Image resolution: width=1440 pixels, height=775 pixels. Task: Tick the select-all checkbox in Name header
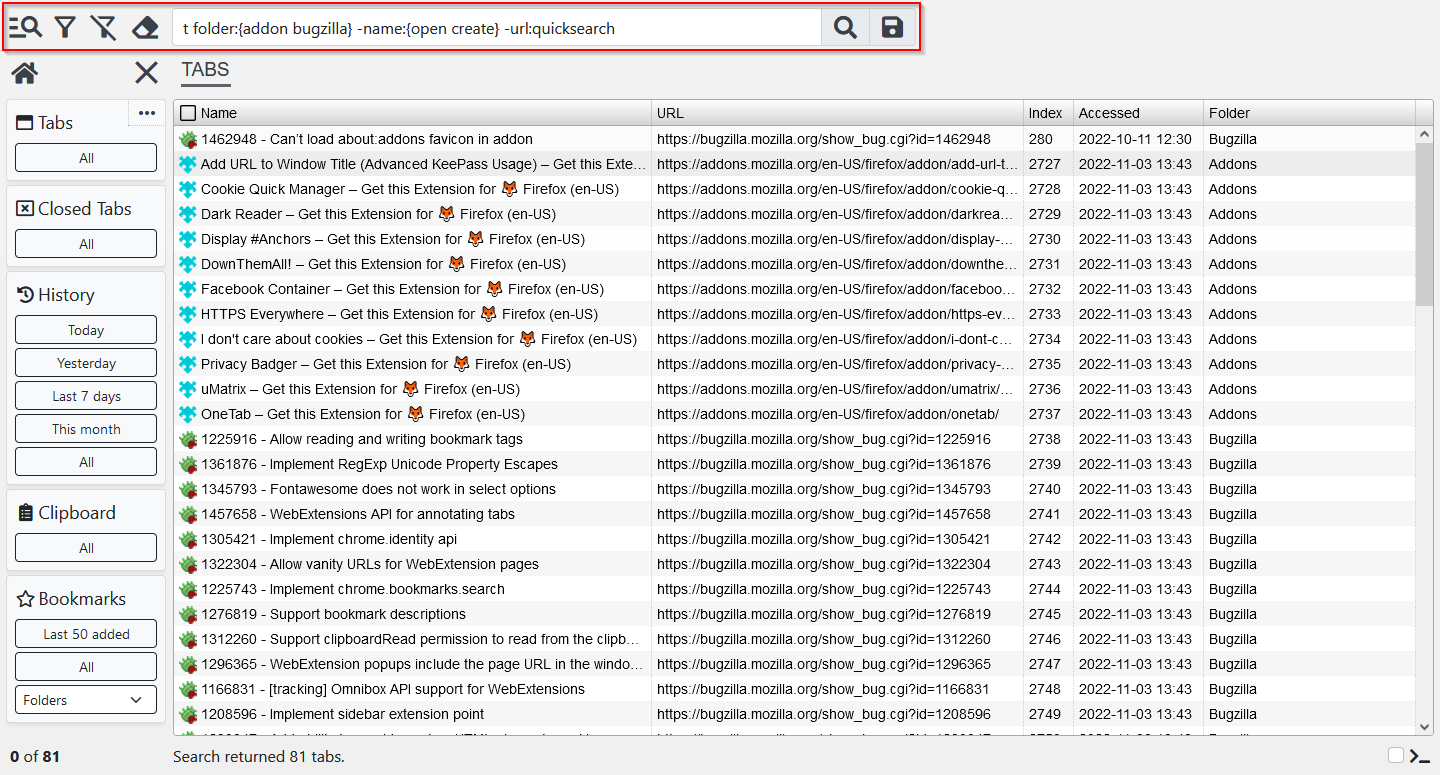[x=188, y=113]
